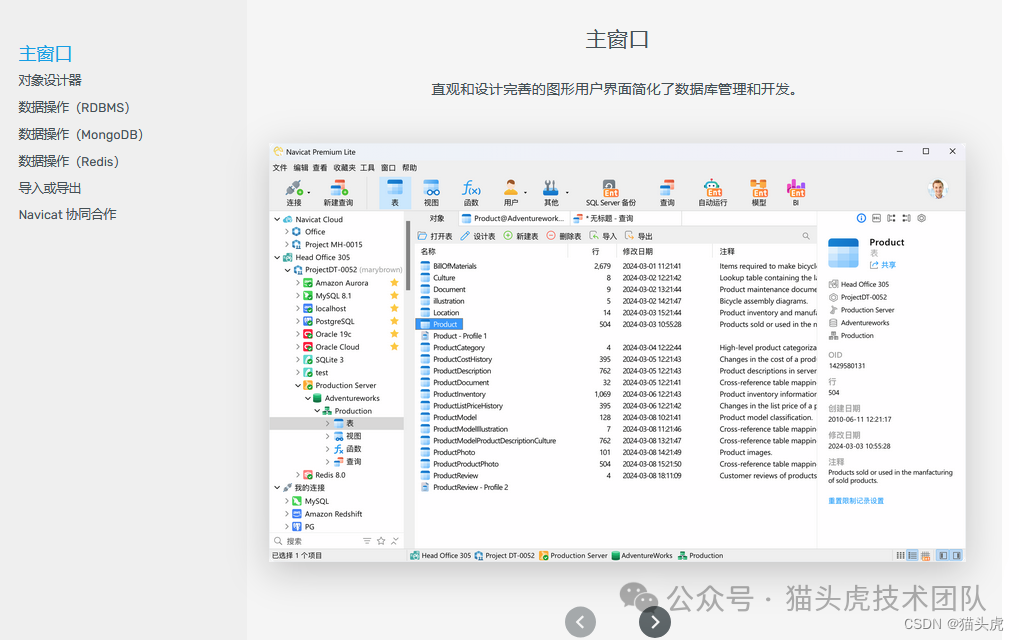Switch to detail view icon in status bar
The image size is (1019, 640).
(912, 556)
